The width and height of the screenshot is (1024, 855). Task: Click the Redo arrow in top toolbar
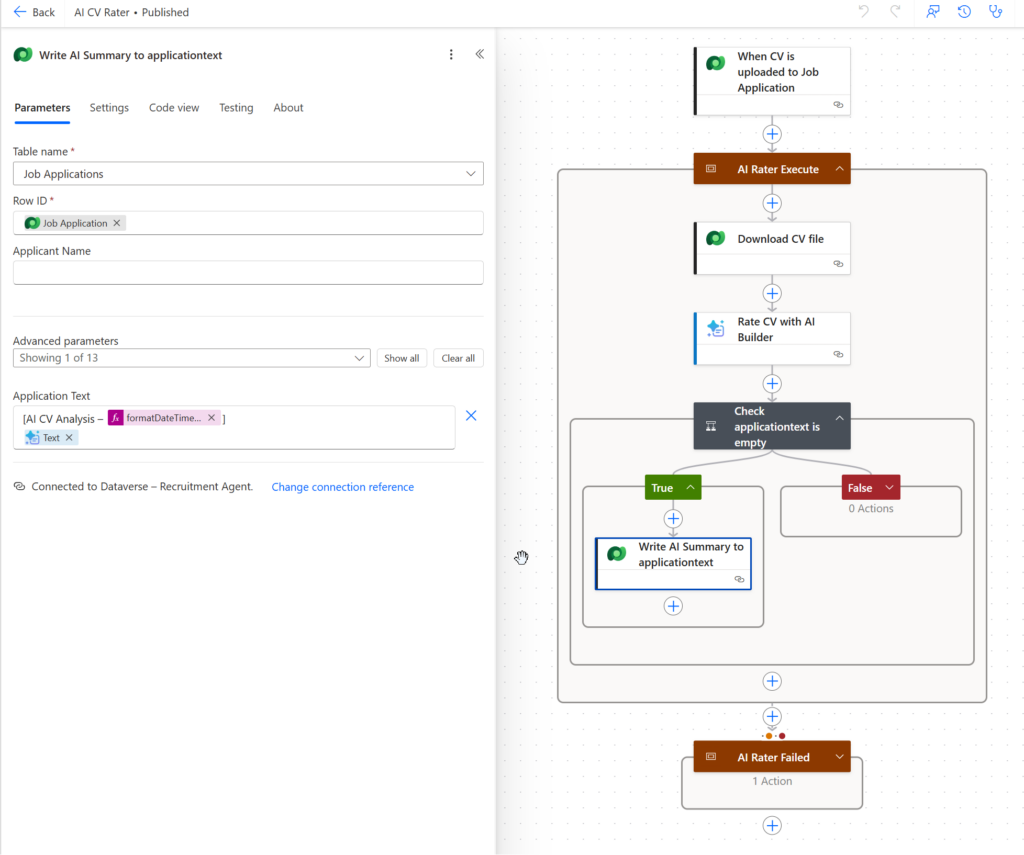895,11
